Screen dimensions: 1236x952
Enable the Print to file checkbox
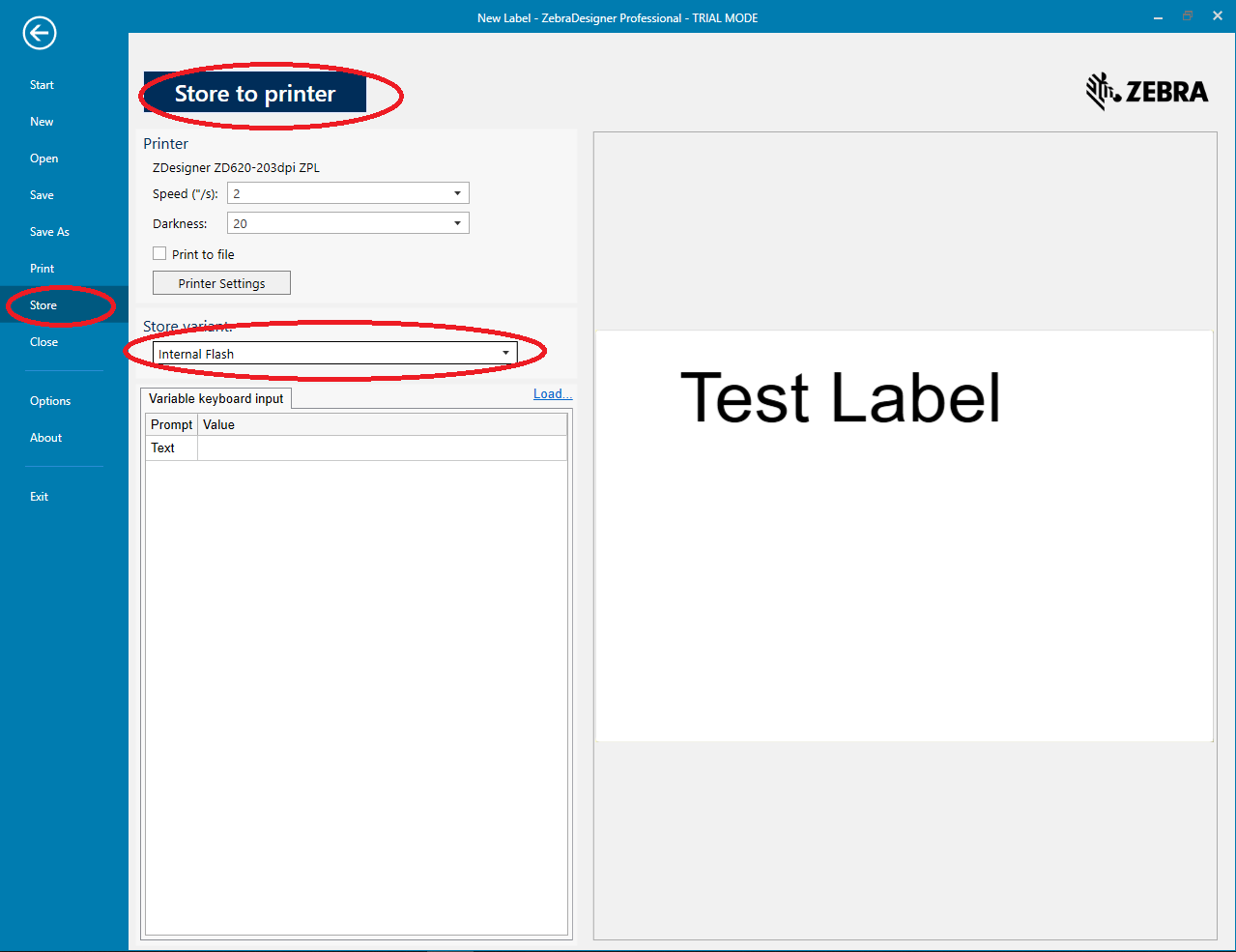click(159, 253)
